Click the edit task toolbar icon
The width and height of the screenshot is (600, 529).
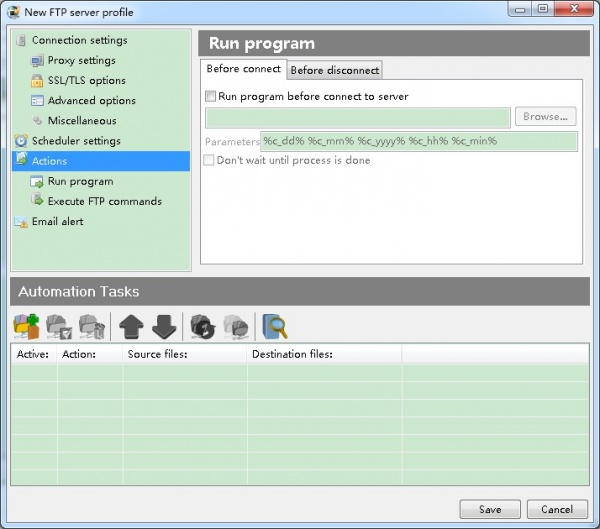59,326
